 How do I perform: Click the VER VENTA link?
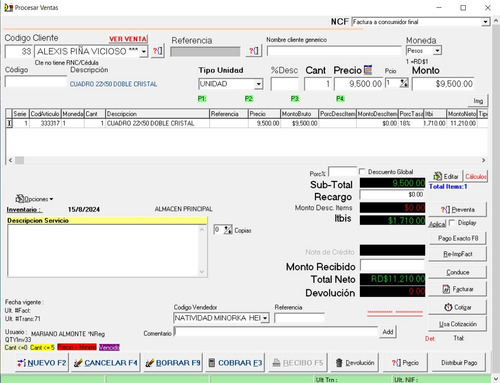tap(128, 39)
